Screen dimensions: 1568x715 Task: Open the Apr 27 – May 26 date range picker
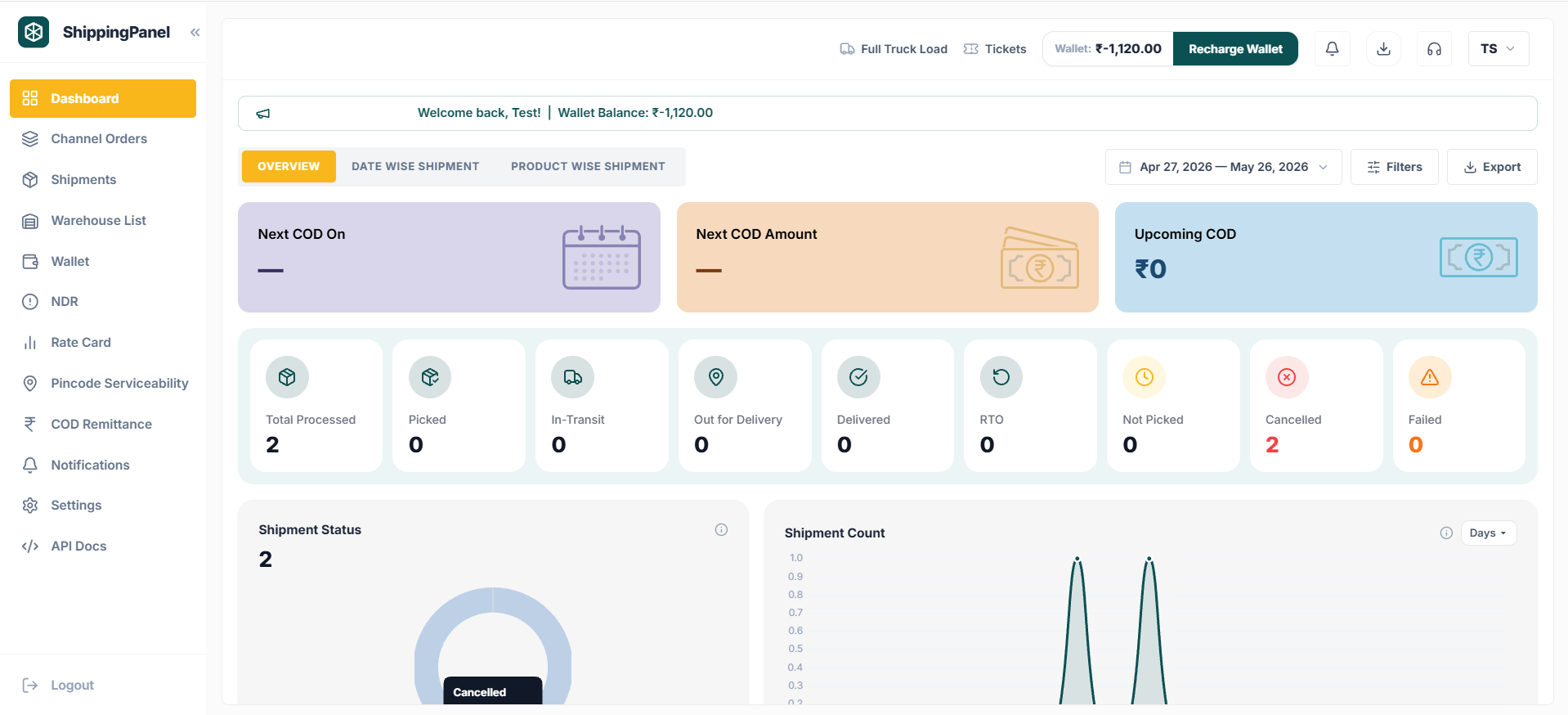[x=1223, y=167]
